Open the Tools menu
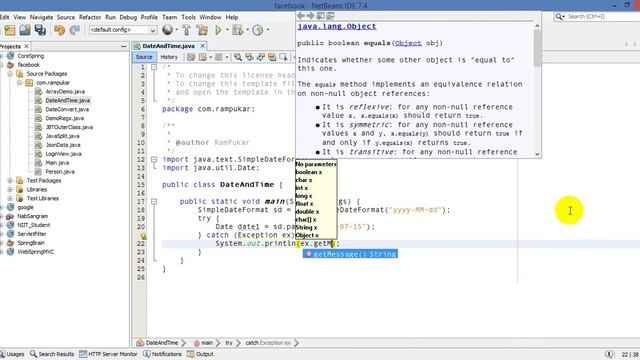Screen dimensions: 640x360 [188, 17]
